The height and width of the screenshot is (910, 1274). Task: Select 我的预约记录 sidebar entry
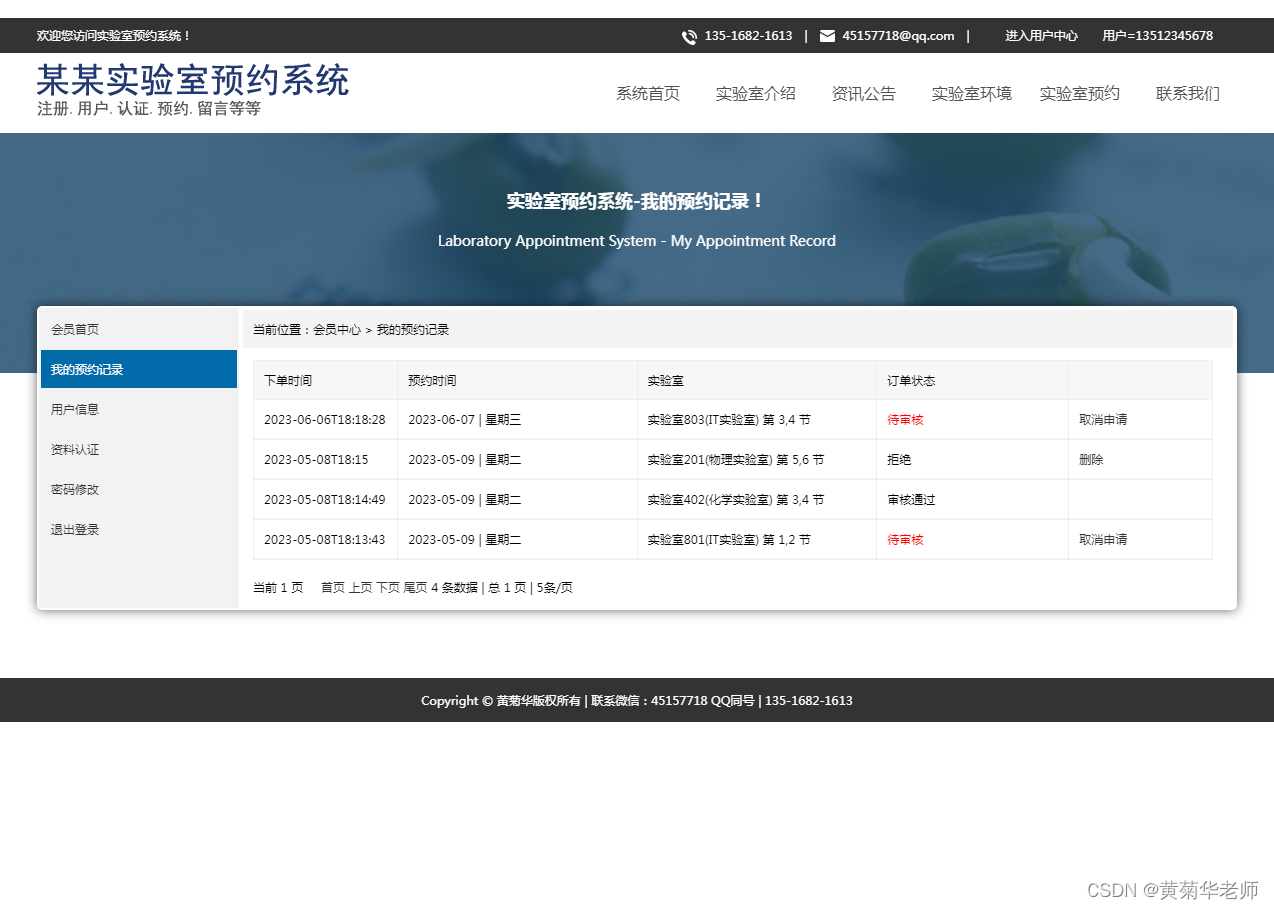pos(87,369)
